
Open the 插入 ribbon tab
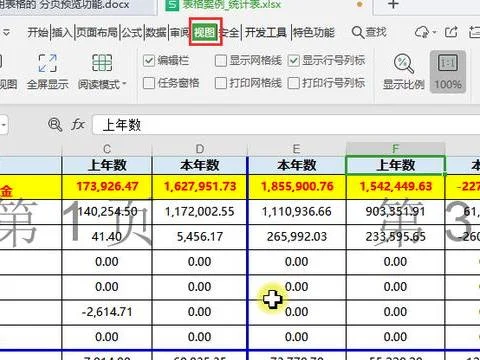pos(62,33)
